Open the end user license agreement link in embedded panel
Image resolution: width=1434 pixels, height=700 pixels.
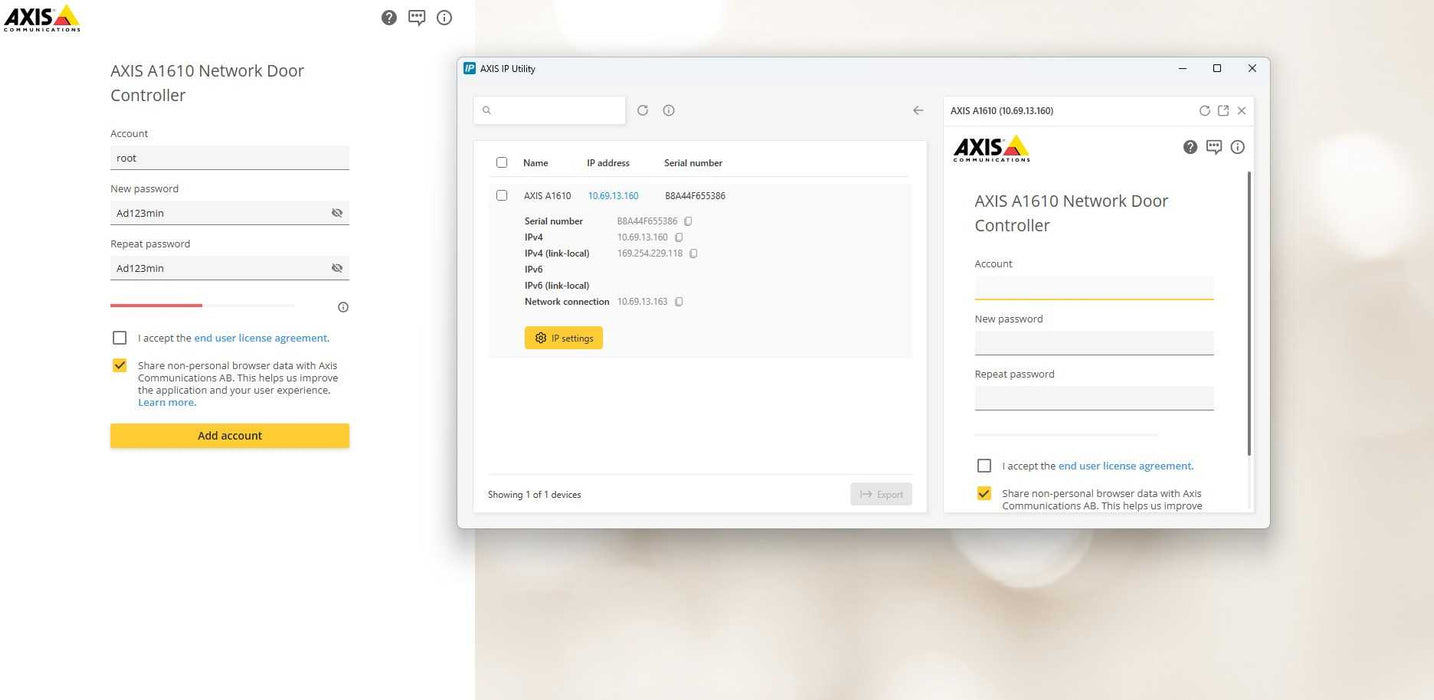[x=1125, y=466]
